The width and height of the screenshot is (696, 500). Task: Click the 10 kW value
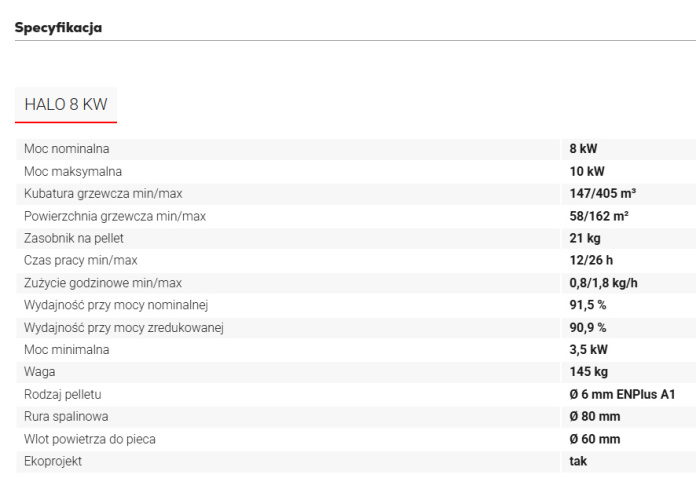(587, 171)
